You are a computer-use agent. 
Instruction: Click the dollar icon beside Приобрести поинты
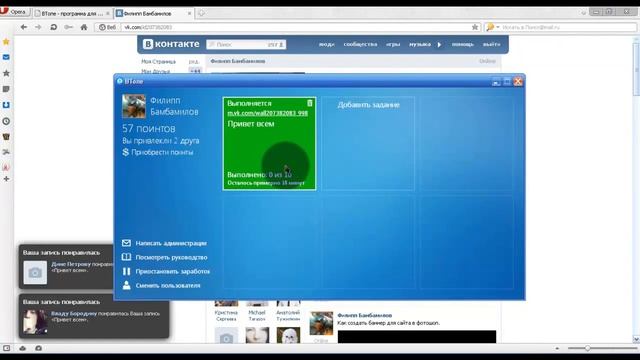[x=126, y=152]
